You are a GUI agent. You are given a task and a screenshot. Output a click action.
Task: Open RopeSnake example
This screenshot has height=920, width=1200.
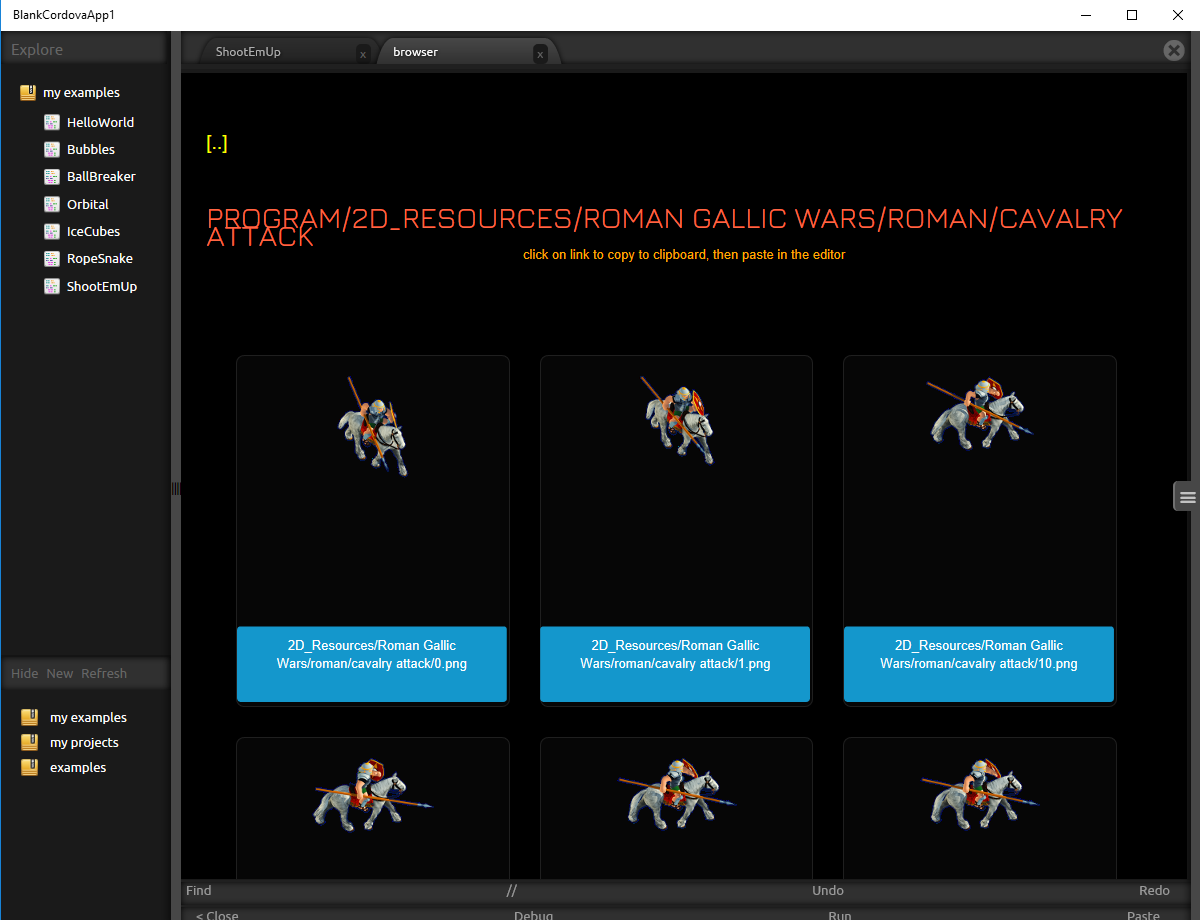point(100,258)
